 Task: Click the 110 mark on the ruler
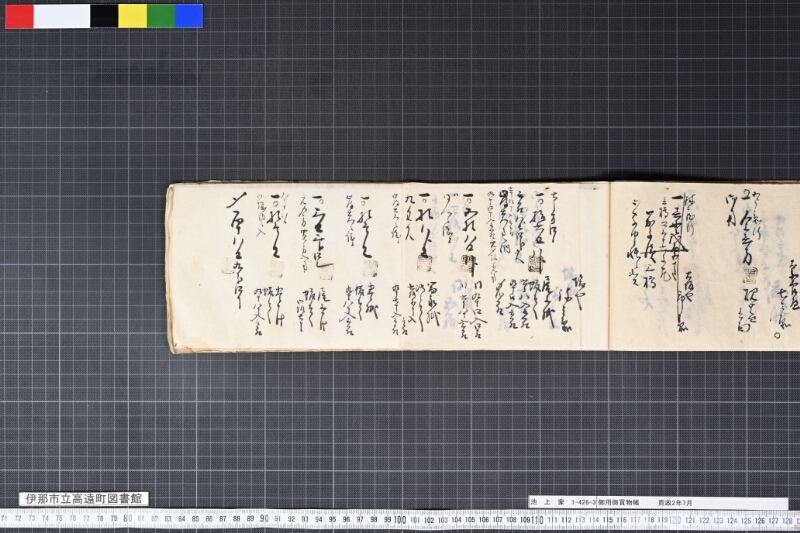[537, 520]
